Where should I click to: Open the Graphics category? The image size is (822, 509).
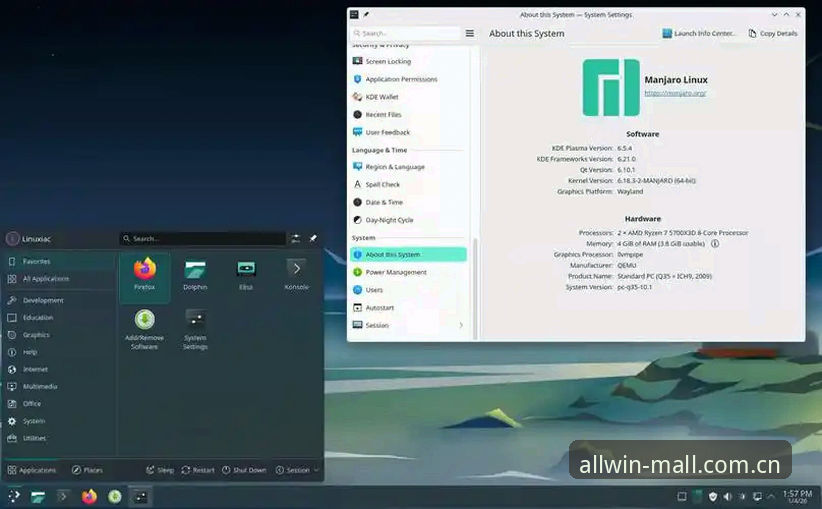(58, 335)
